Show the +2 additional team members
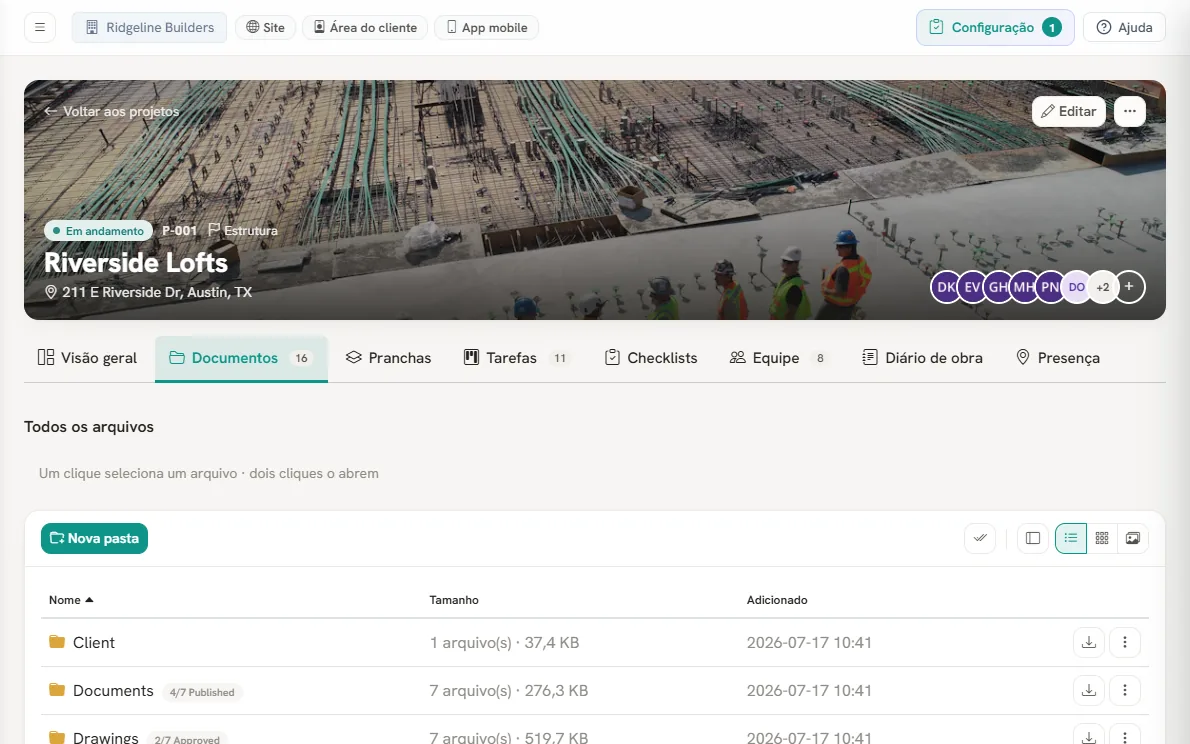Image resolution: width=1190 pixels, height=744 pixels. point(1103,287)
